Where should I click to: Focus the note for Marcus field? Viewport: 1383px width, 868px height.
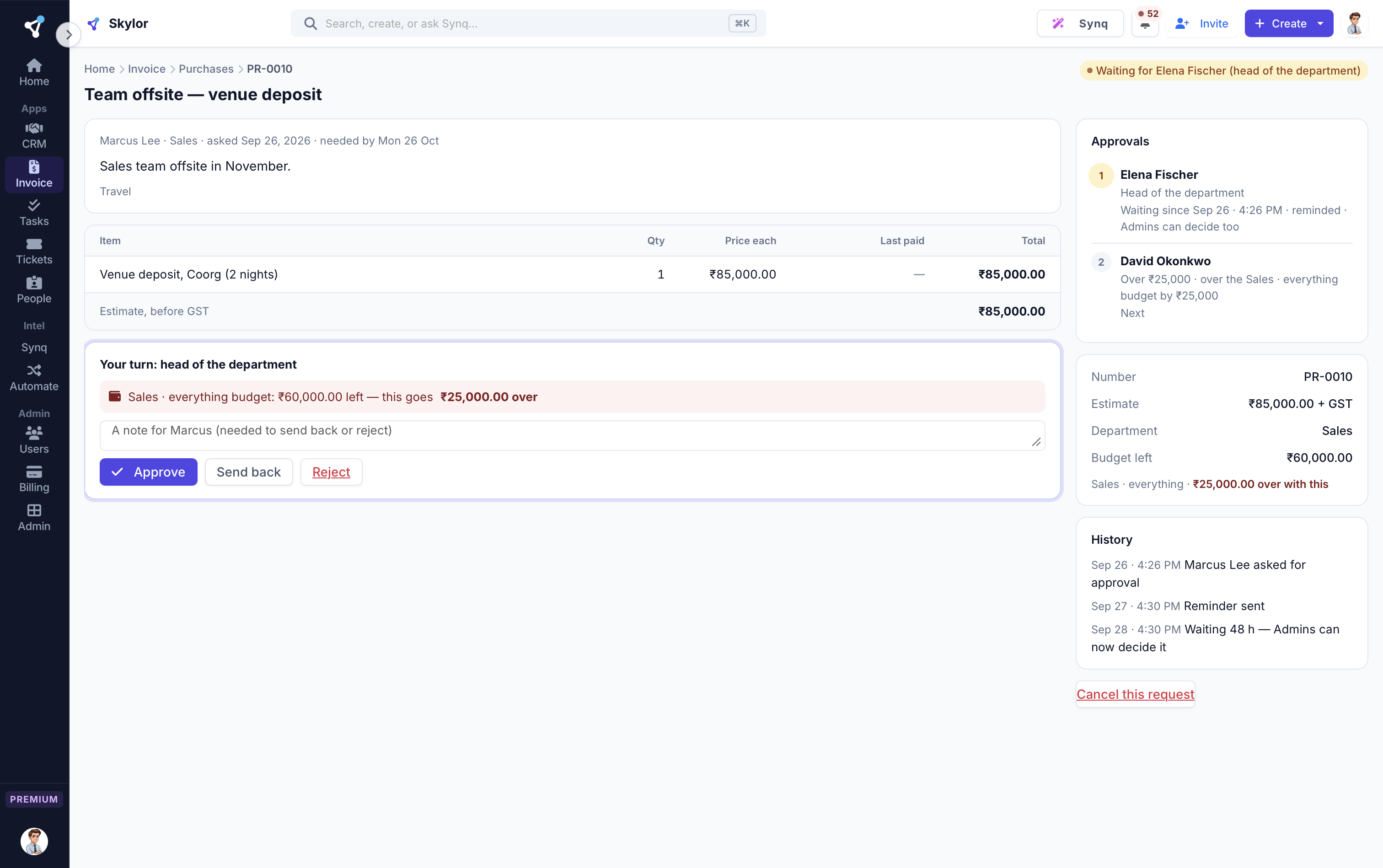(572, 436)
